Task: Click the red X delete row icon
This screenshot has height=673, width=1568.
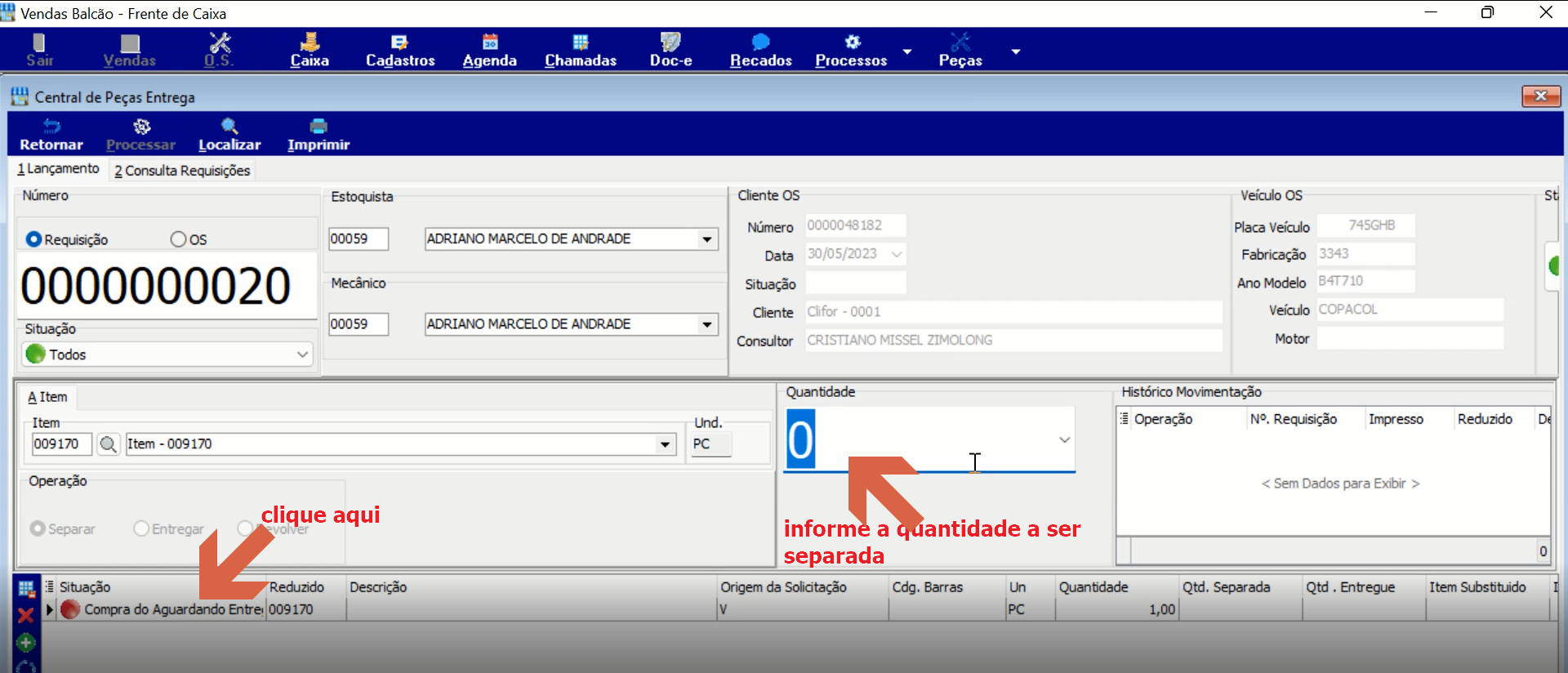Action: (25, 615)
